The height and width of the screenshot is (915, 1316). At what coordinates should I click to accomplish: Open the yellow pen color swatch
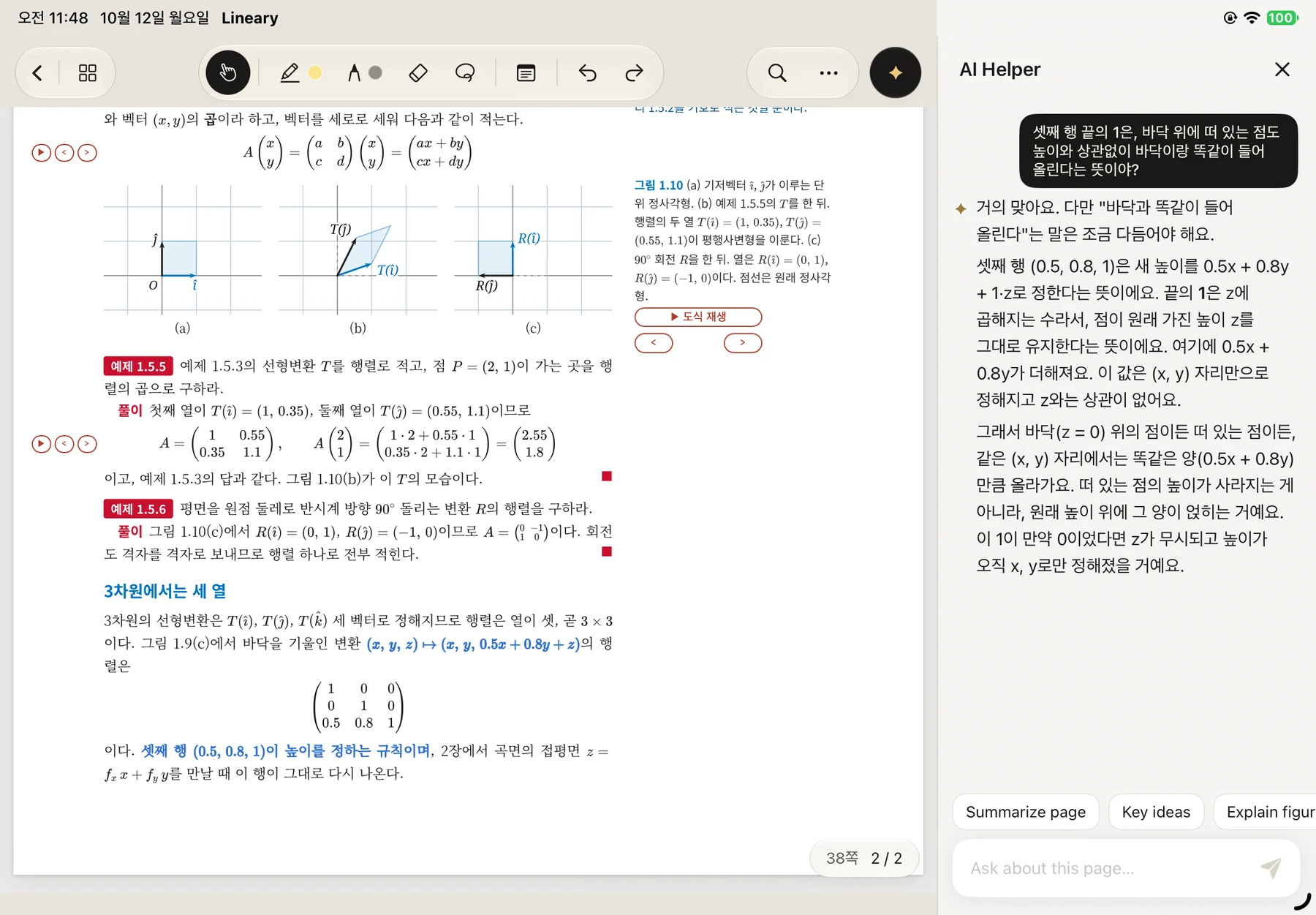tap(315, 72)
